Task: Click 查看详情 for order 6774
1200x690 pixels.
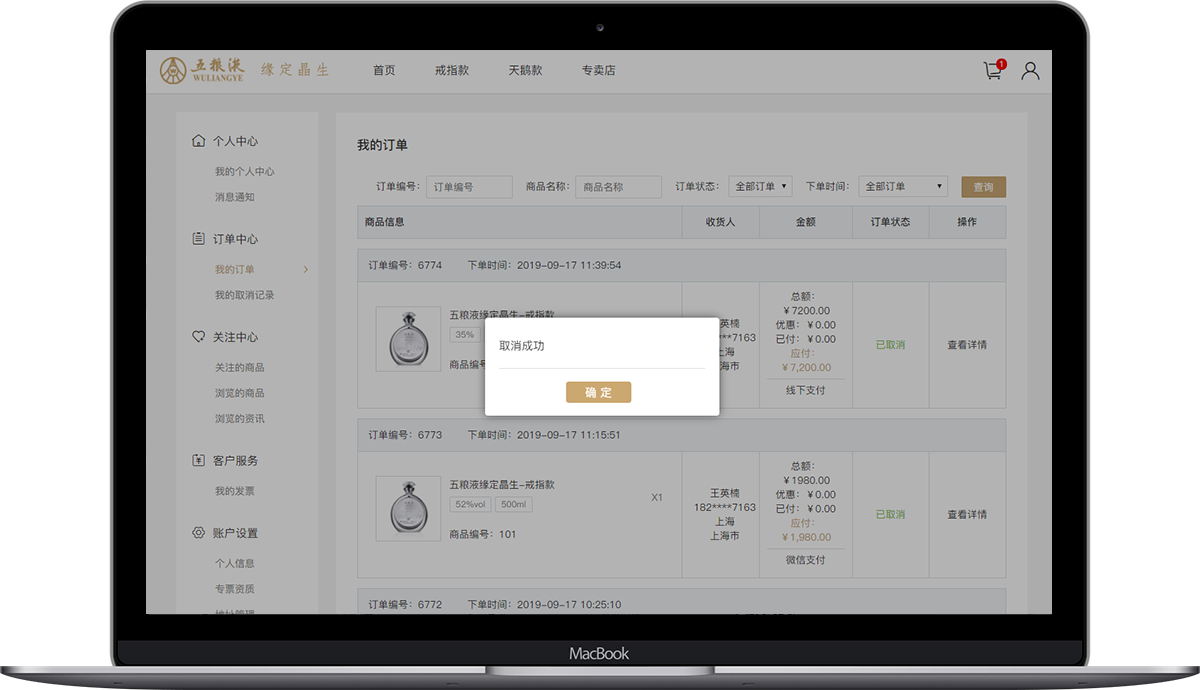Action: [967, 345]
